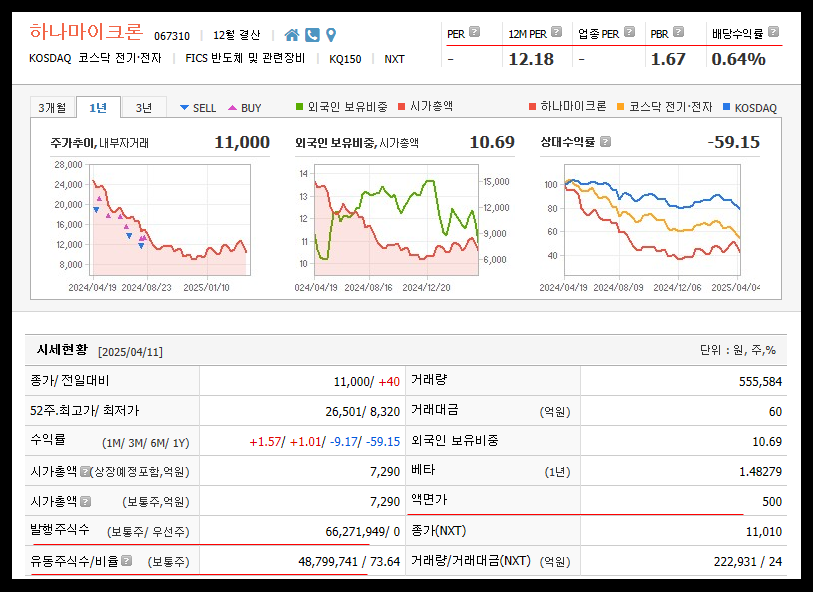Click the 12M PER value 12.18

(x=531, y=59)
